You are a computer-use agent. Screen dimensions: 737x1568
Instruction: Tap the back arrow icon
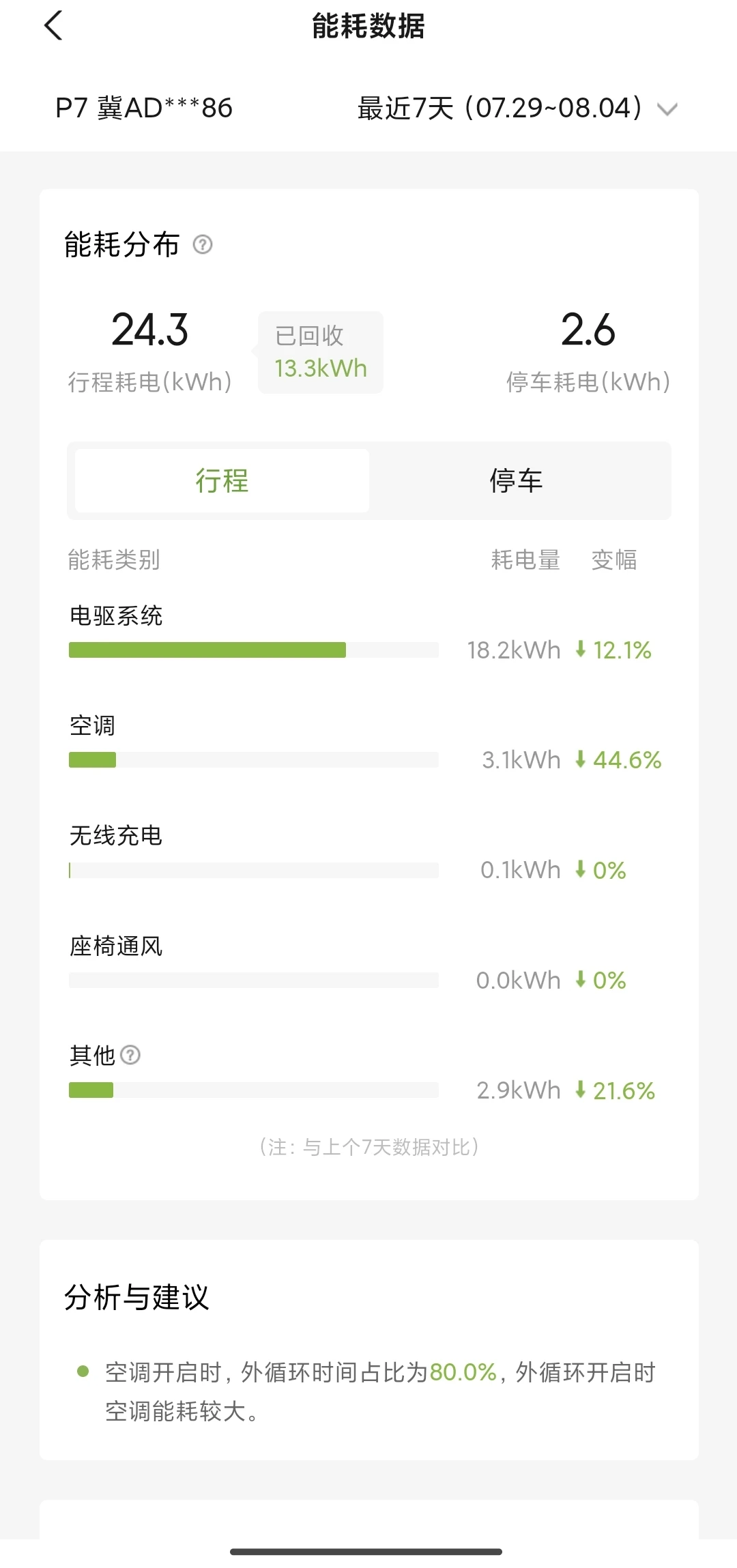point(53,26)
